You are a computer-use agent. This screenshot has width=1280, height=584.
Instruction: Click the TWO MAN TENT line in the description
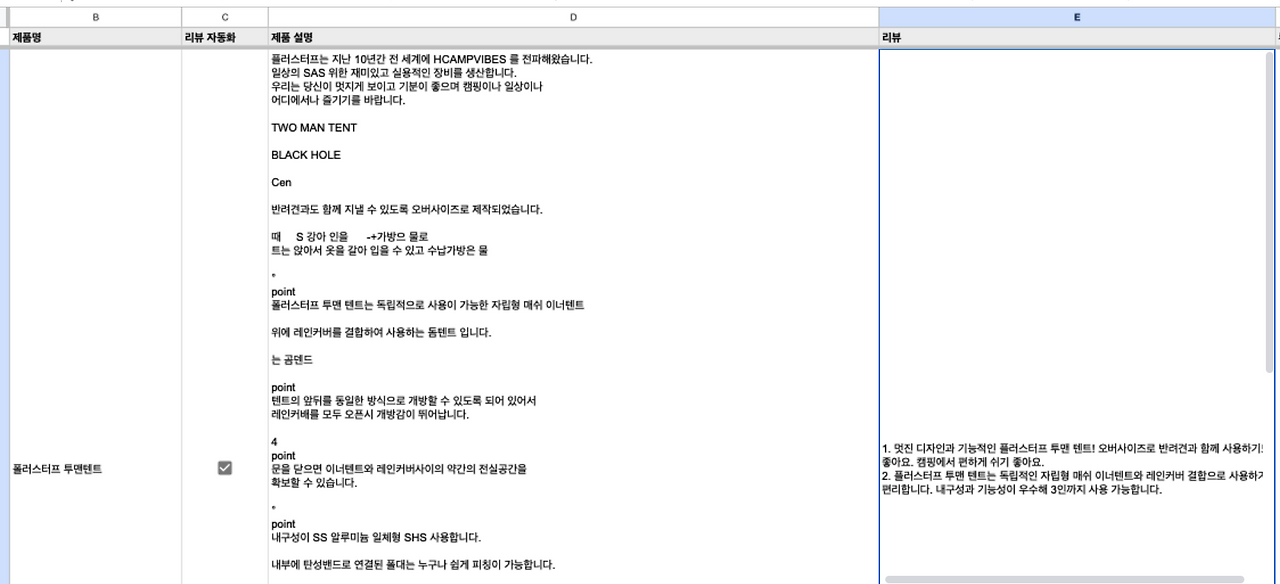[x=308, y=127]
